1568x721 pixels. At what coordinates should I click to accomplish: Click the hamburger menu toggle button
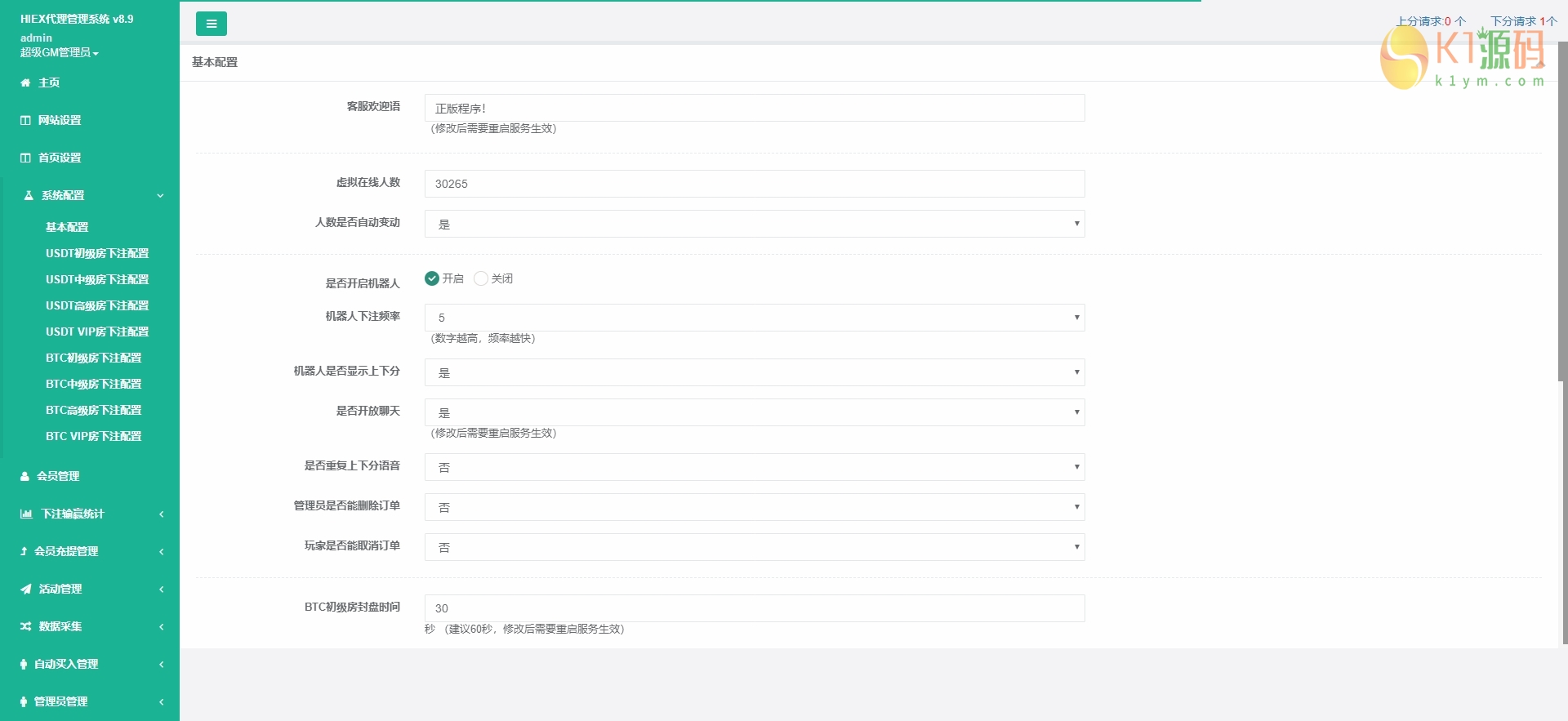[x=212, y=24]
